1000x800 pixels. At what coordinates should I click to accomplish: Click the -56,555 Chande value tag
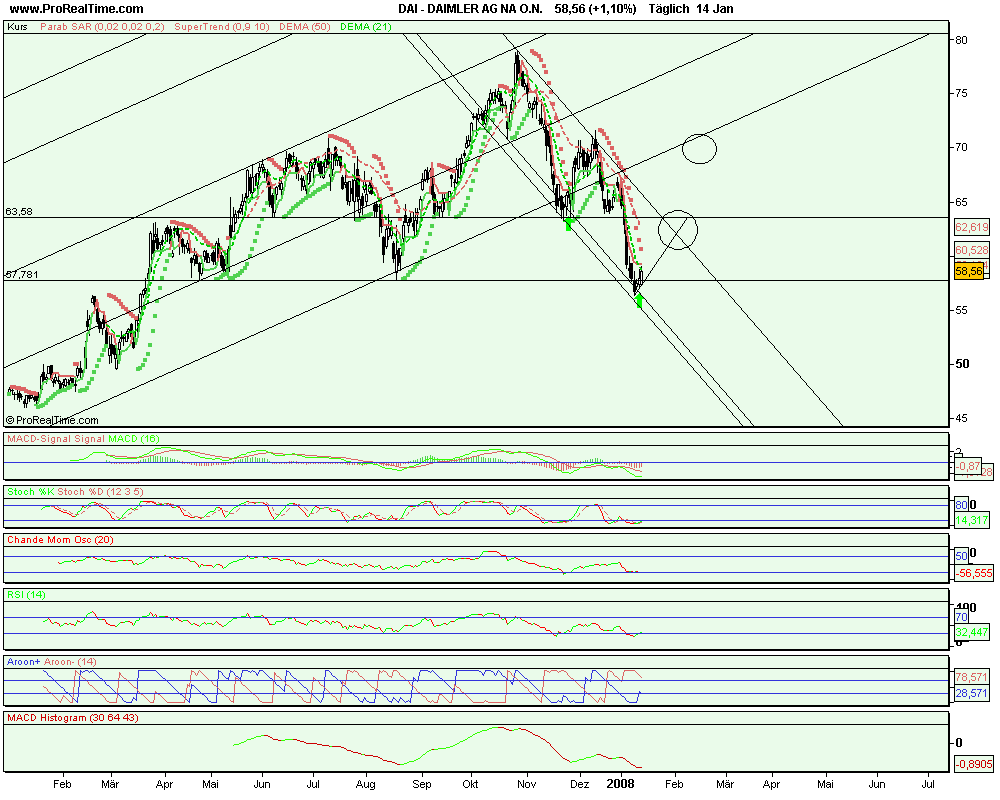tap(974, 574)
